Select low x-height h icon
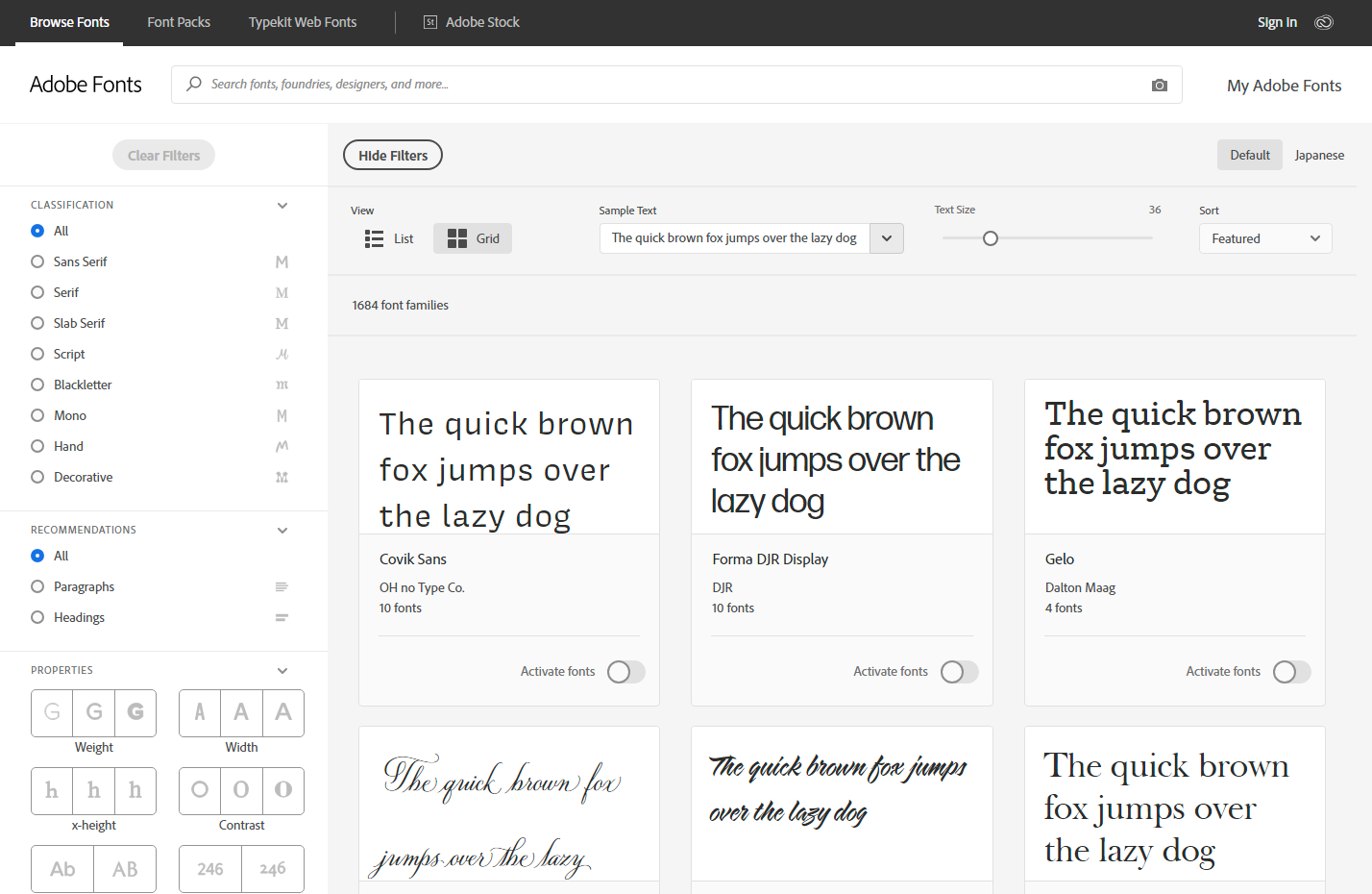 [x=52, y=790]
